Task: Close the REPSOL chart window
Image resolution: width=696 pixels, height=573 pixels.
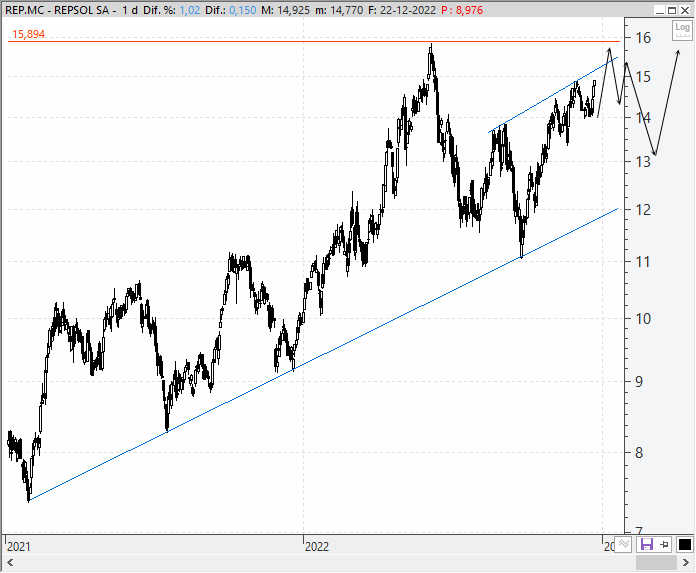Action: (685, 10)
